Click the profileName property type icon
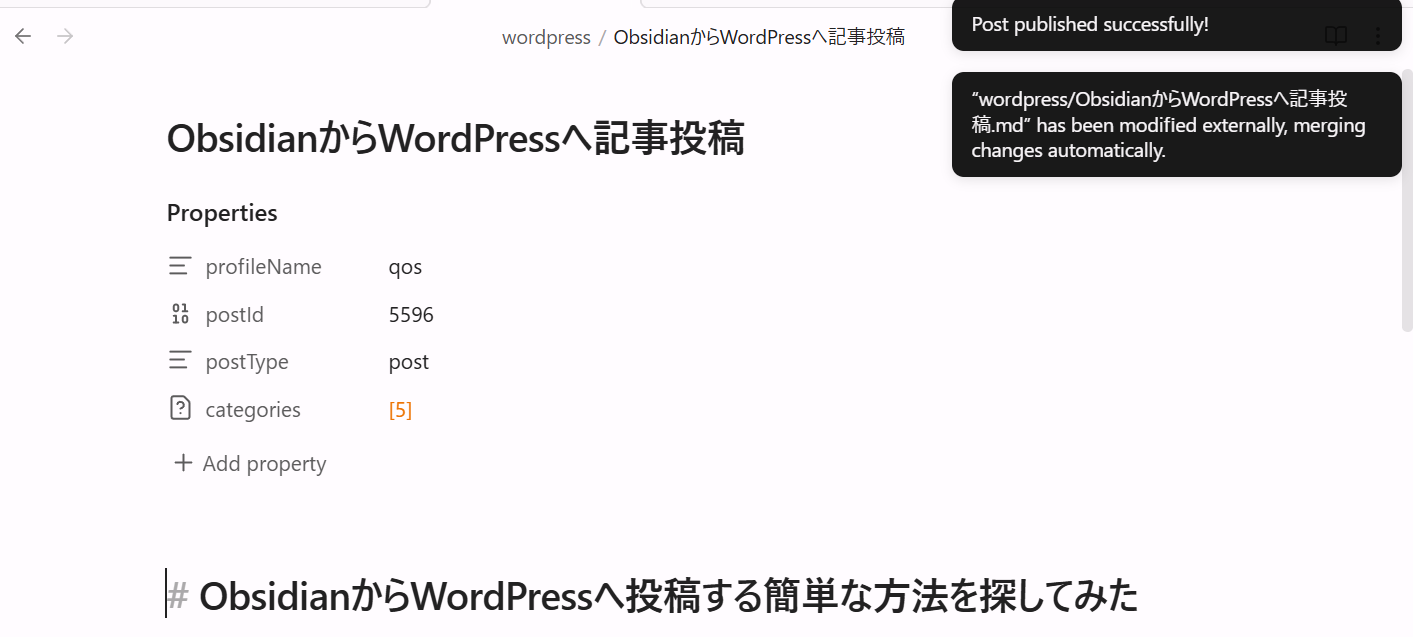The image size is (1413, 637). (x=180, y=267)
